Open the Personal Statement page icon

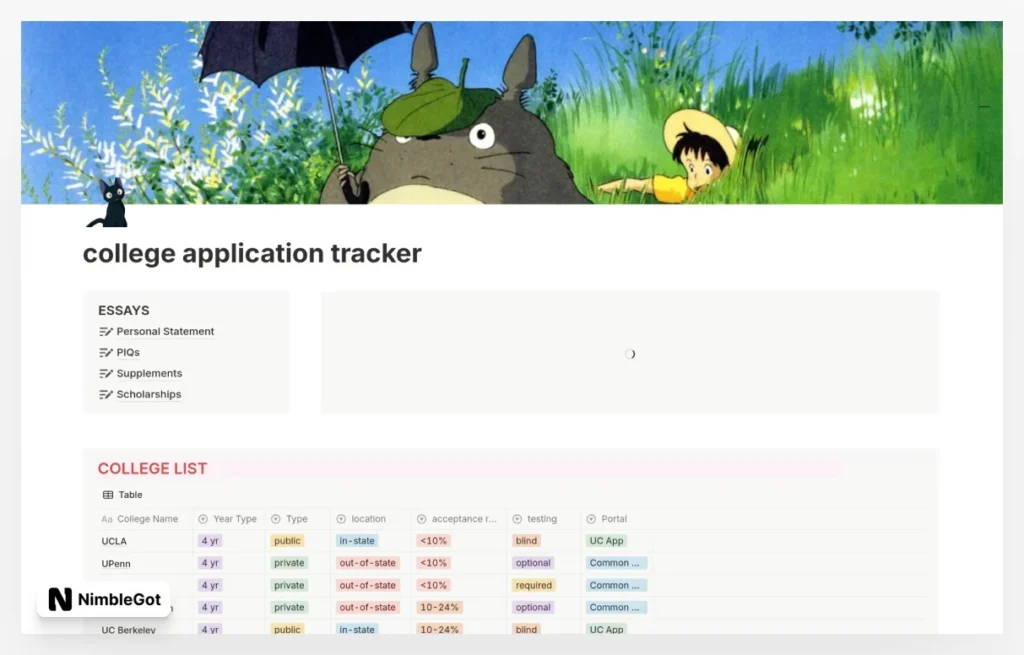pyautogui.click(x=105, y=332)
